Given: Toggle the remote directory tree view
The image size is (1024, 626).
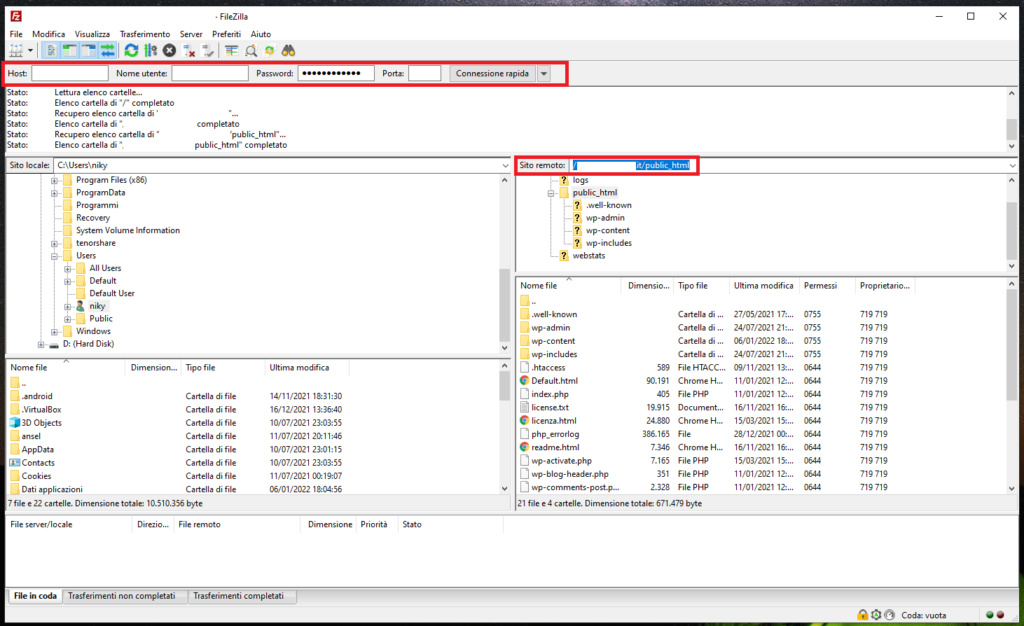Looking at the screenshot, I should coord(89,50).
